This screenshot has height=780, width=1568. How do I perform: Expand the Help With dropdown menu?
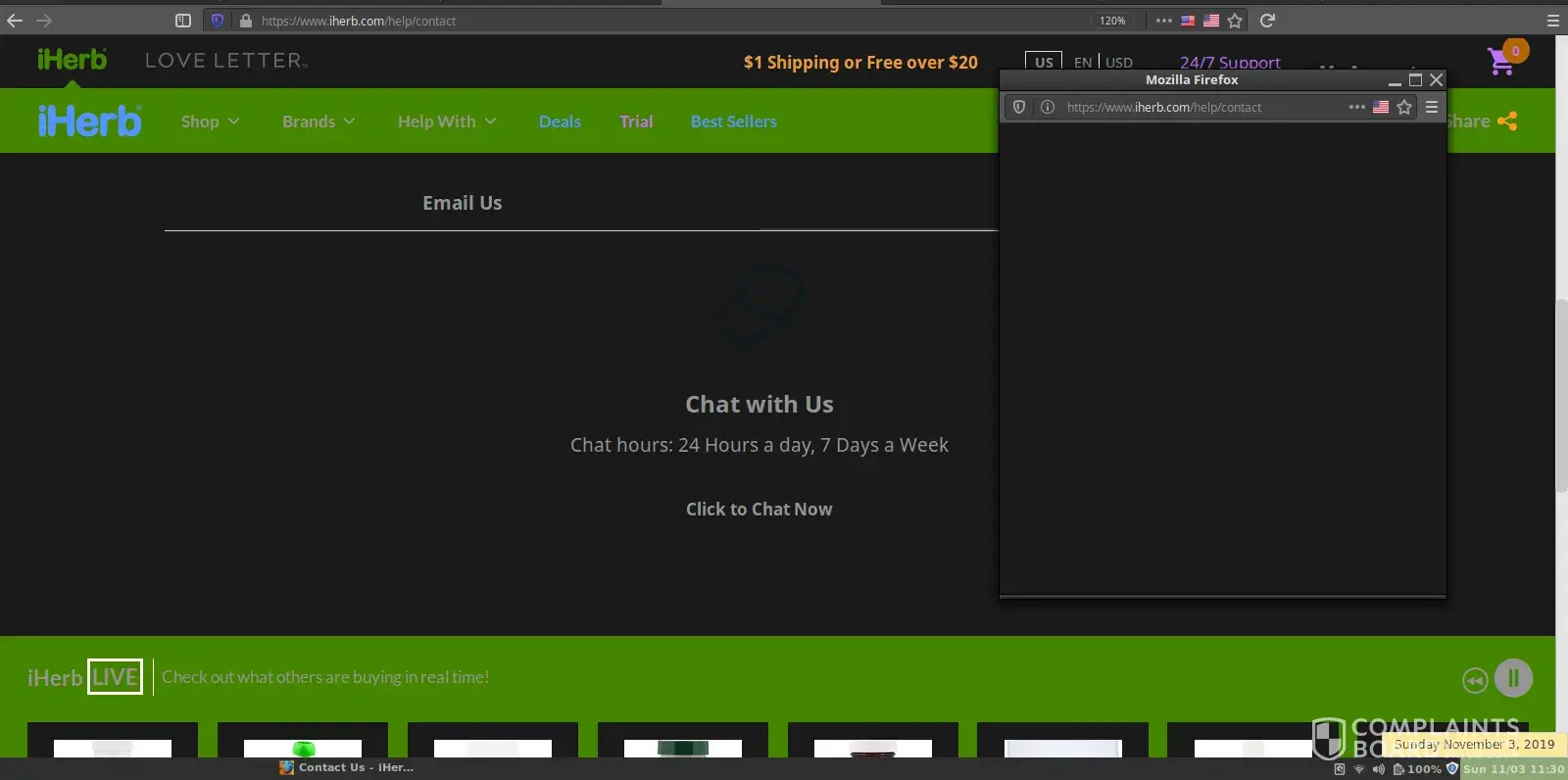point(447,122)
